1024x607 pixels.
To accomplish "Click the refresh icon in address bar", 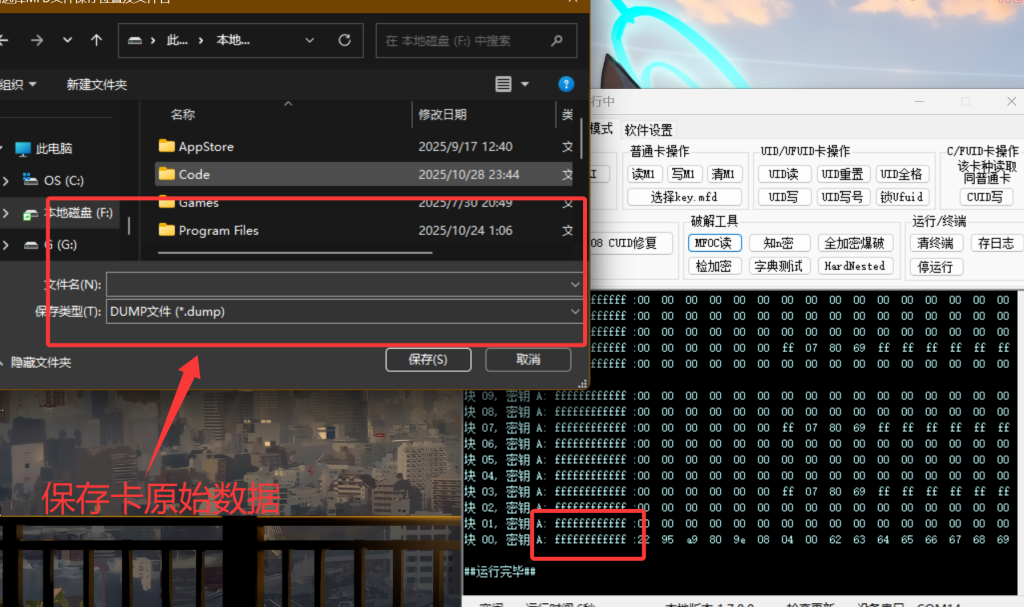I will (345, 41).
